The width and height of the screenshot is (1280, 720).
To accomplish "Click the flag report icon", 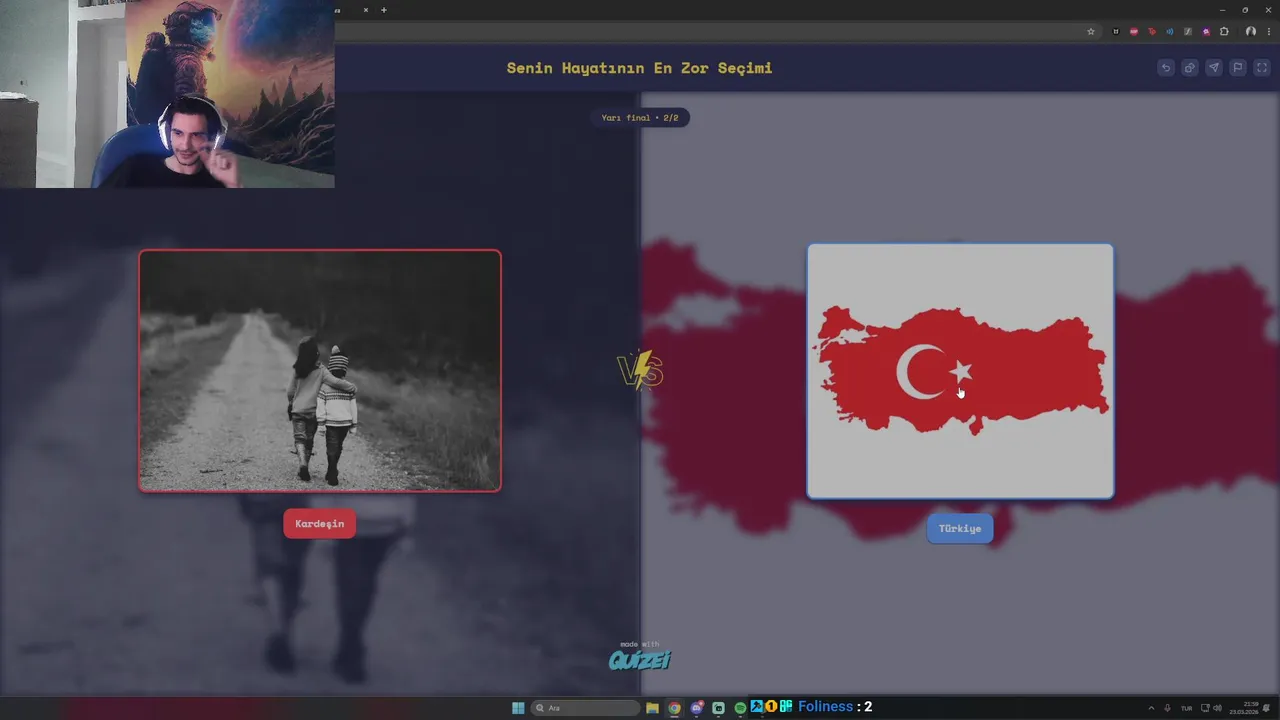I will 1238,68.
